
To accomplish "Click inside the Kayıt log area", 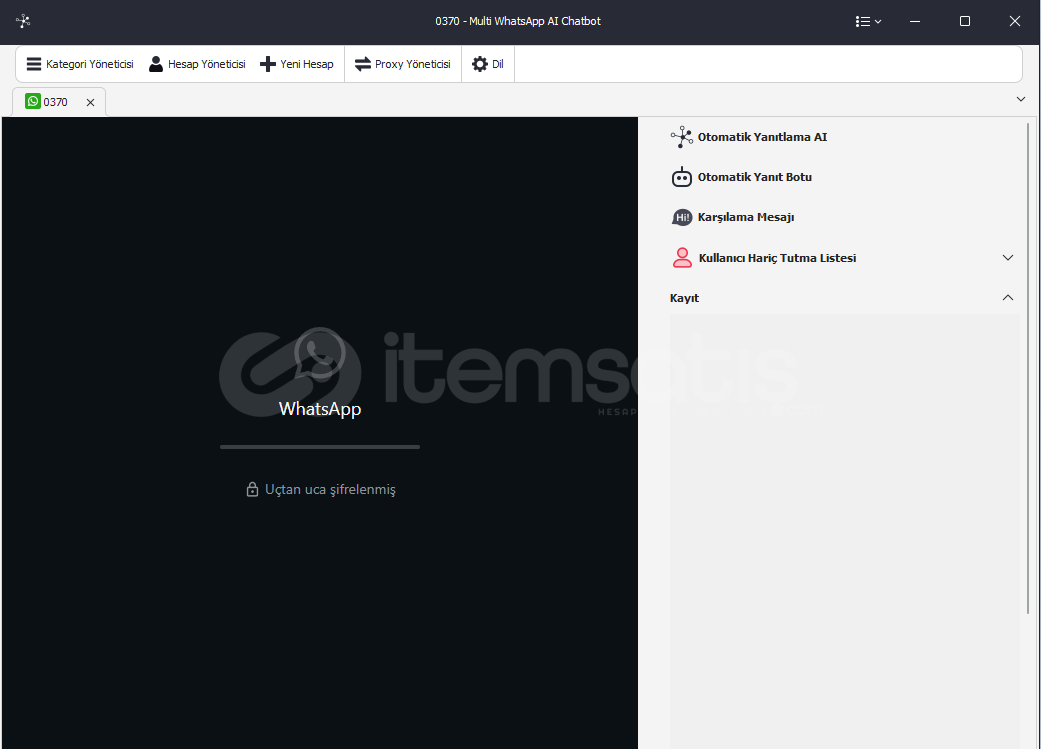I will tap(844, 531).
